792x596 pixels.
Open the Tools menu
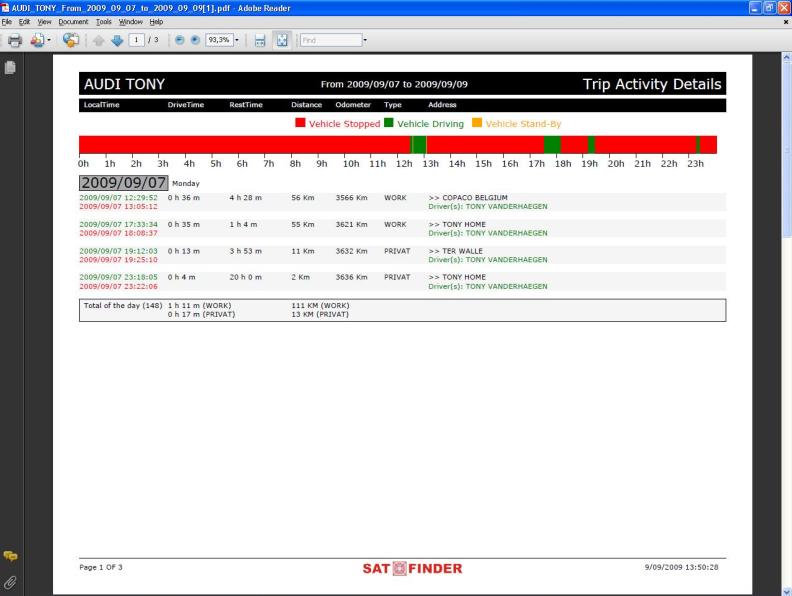[x=103, y=21]
